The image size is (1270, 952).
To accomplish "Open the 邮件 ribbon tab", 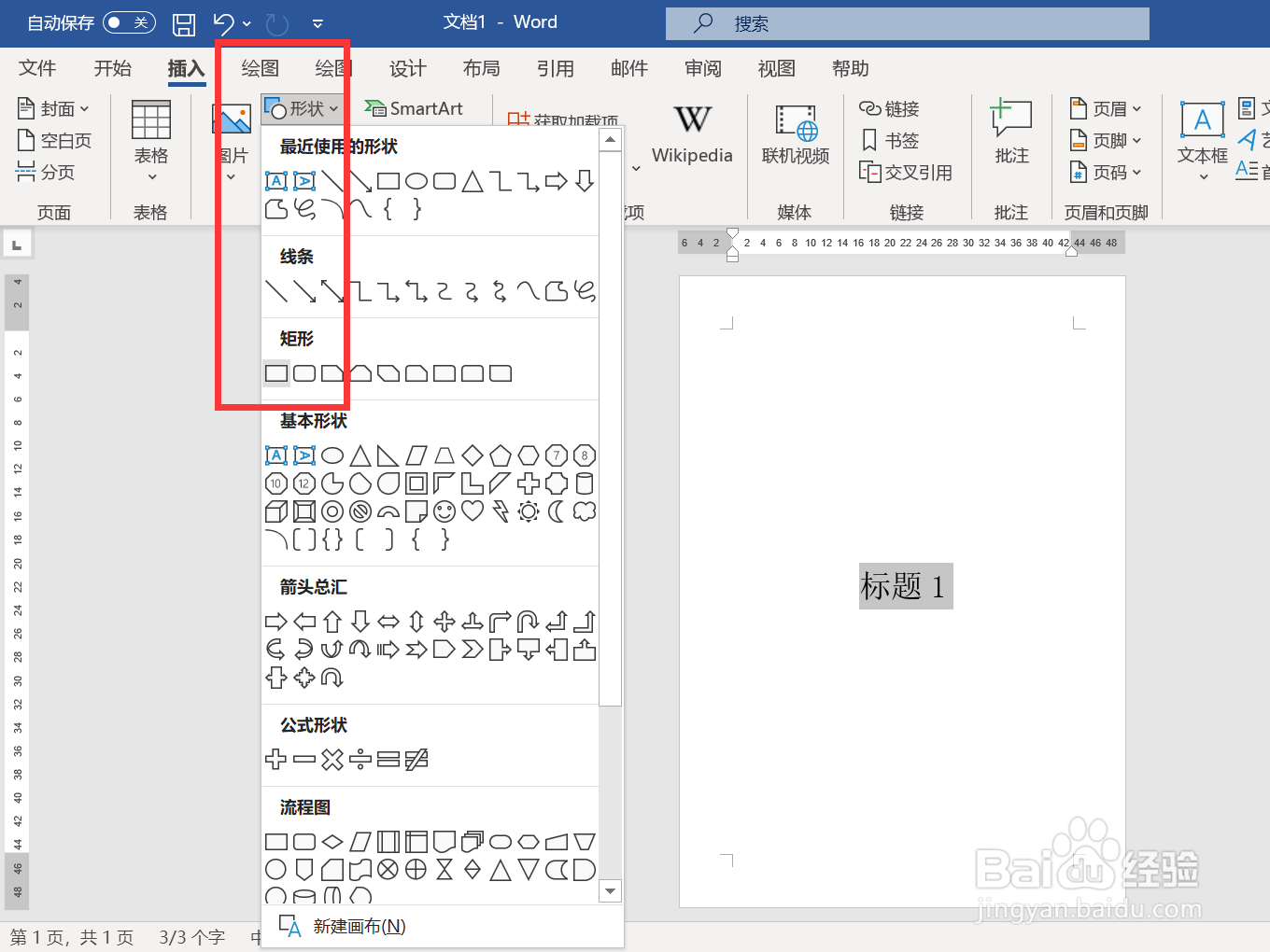I will point(628,68).
